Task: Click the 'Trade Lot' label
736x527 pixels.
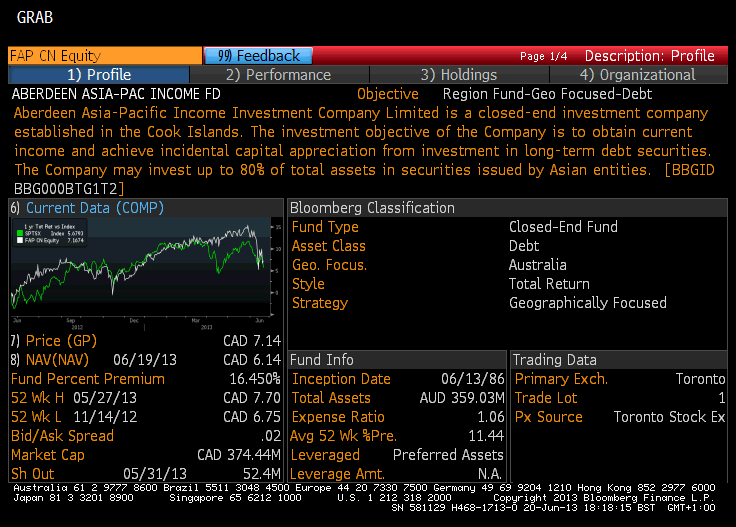Action: (546, 397)
